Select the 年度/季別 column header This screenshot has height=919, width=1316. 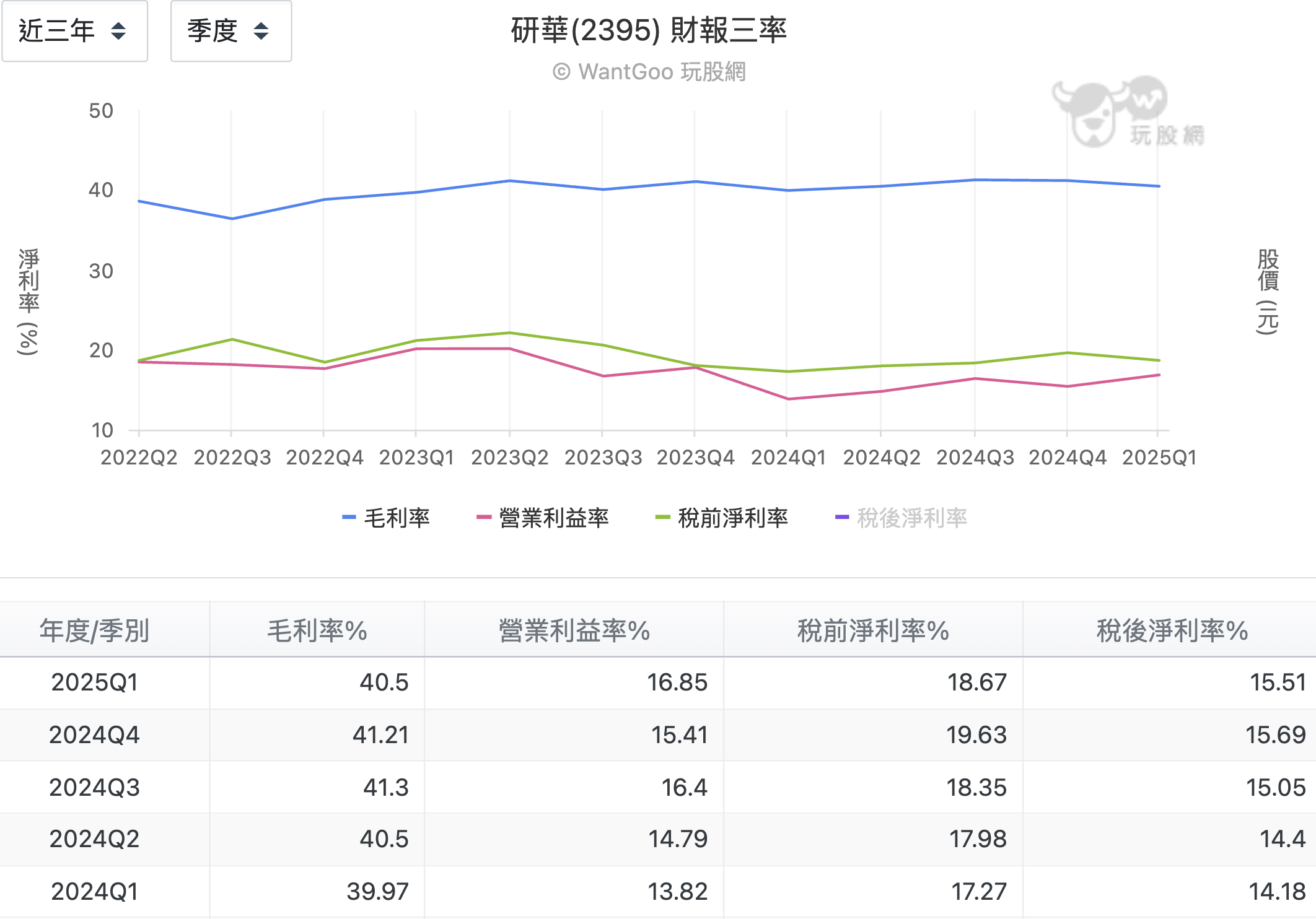coord(94,630)
